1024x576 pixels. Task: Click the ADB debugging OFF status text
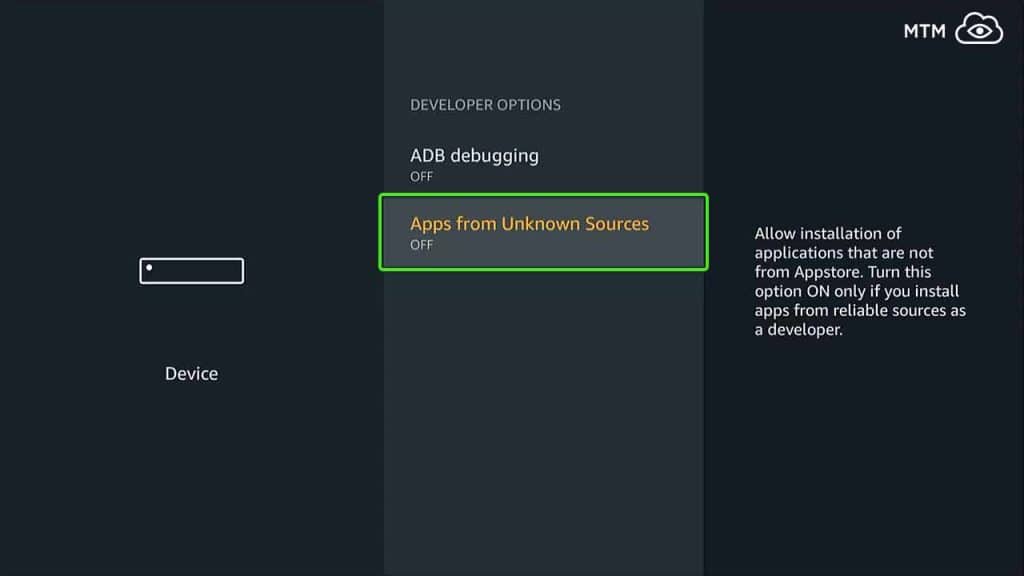coord(421,176)
